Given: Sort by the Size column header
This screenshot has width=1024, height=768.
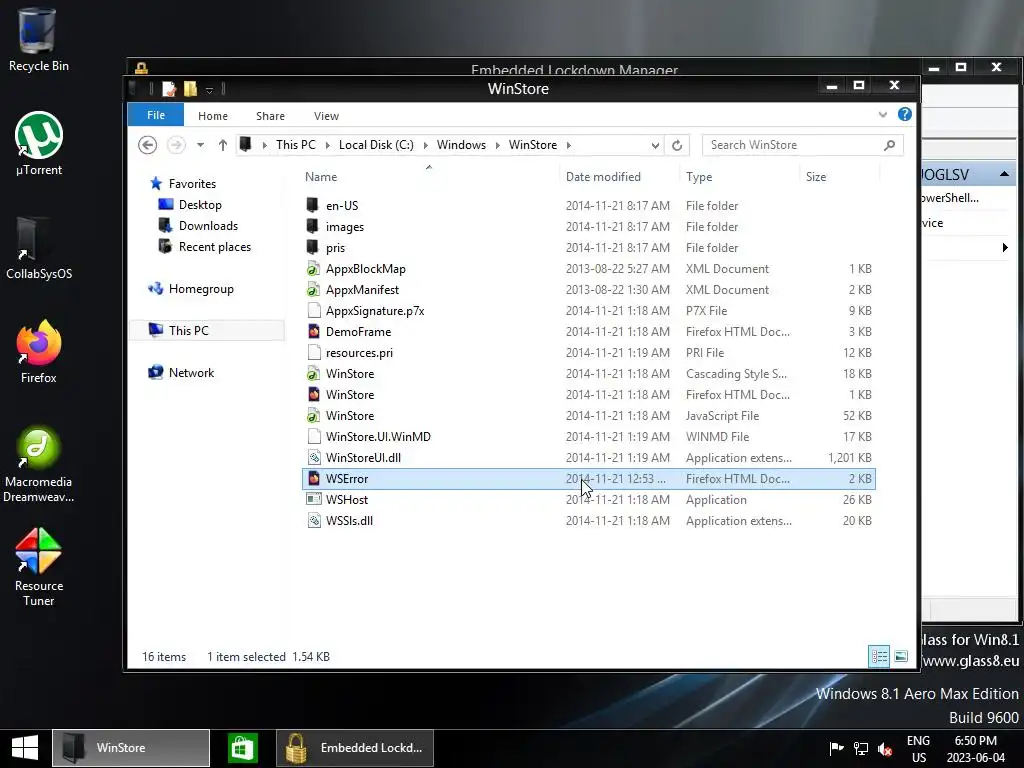Looking at the screenshot, I should tap(840, 177).
